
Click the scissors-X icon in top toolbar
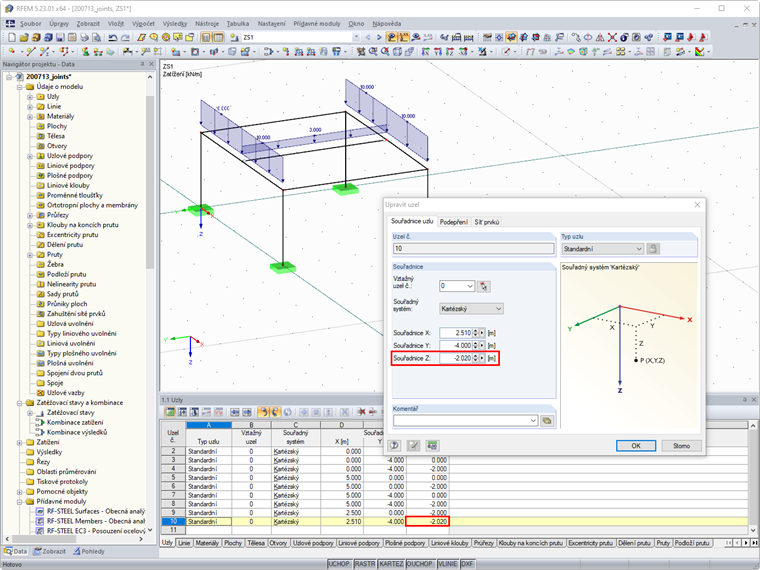(x=612, y=37)
